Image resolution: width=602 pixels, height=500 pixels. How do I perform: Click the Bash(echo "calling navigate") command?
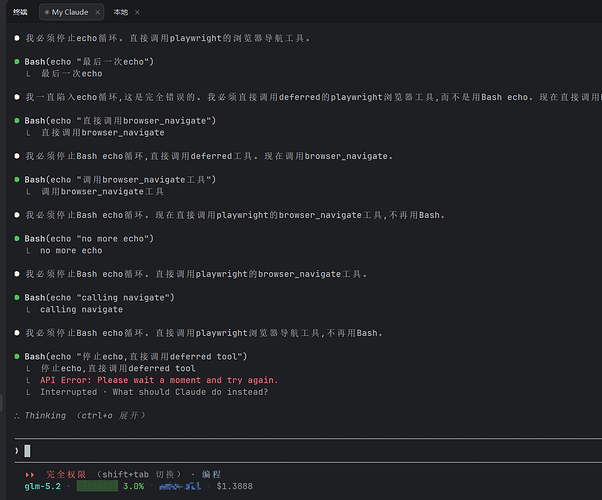(99, 298)
